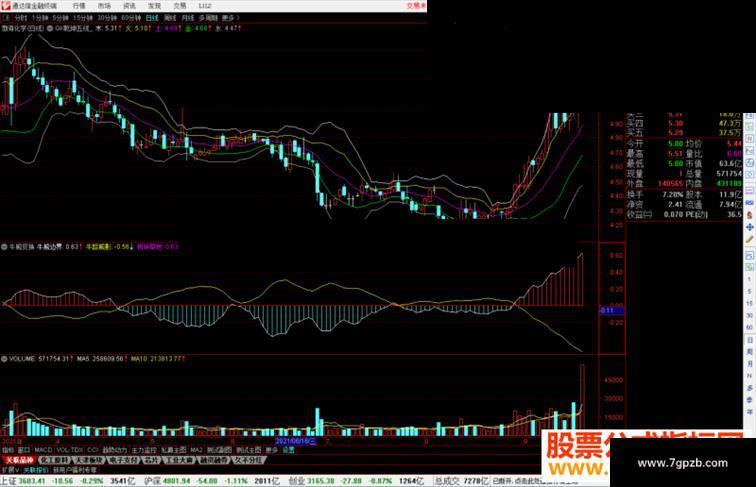This screenshot has height=487, width=756.
Task: Apply the VOL-TDX indicator tab
Action: point(69,449)
